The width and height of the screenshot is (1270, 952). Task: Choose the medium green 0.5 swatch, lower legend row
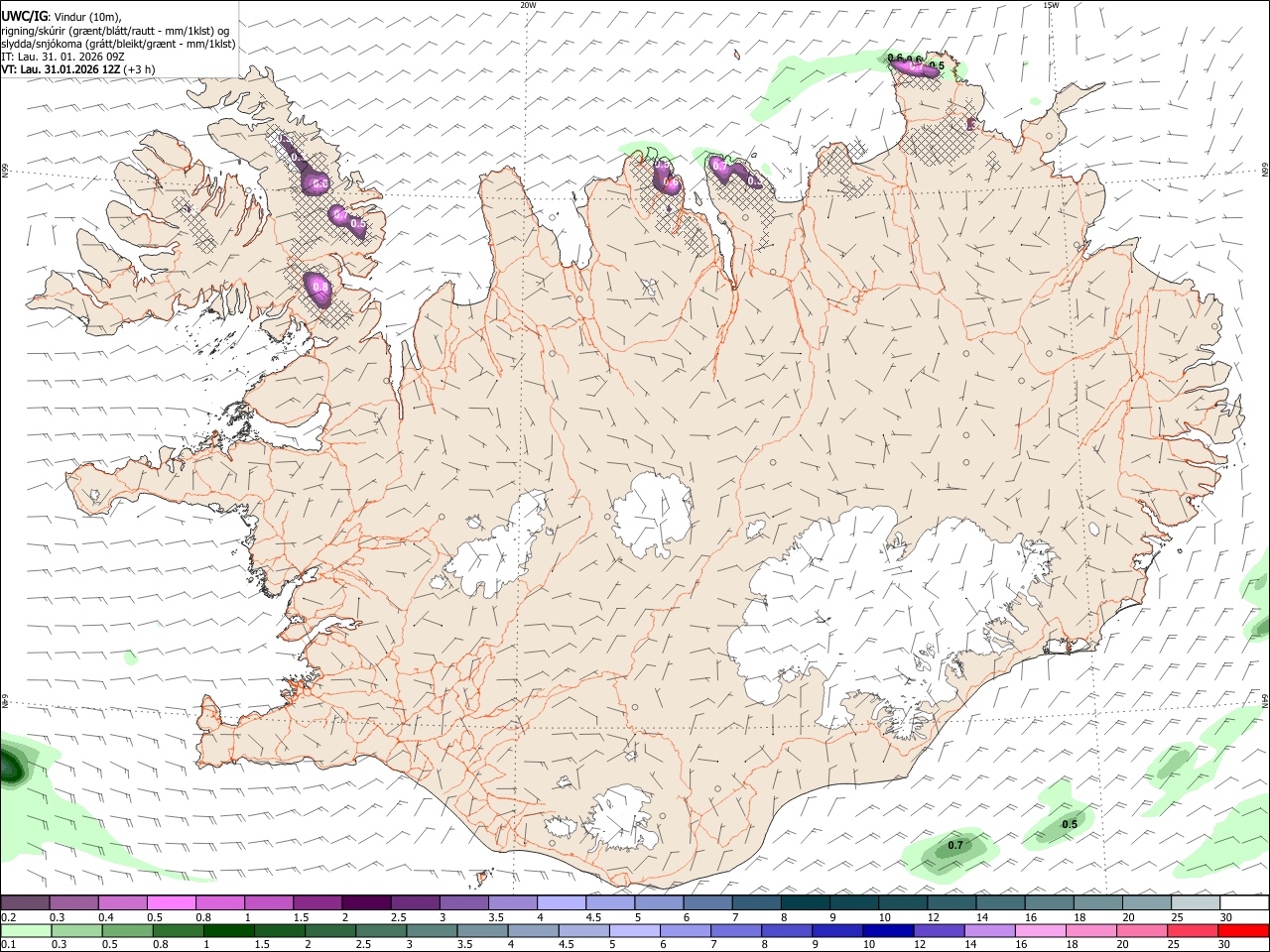[127, 930]
